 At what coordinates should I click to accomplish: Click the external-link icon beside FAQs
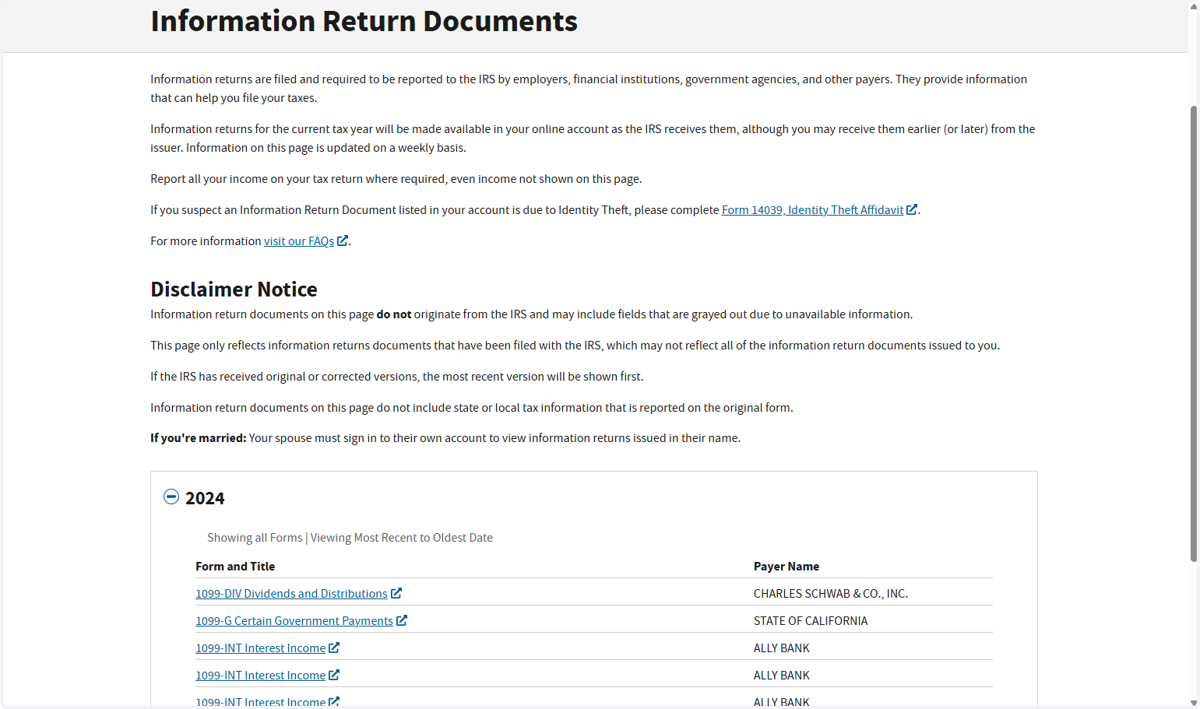[x=342, y=241]
